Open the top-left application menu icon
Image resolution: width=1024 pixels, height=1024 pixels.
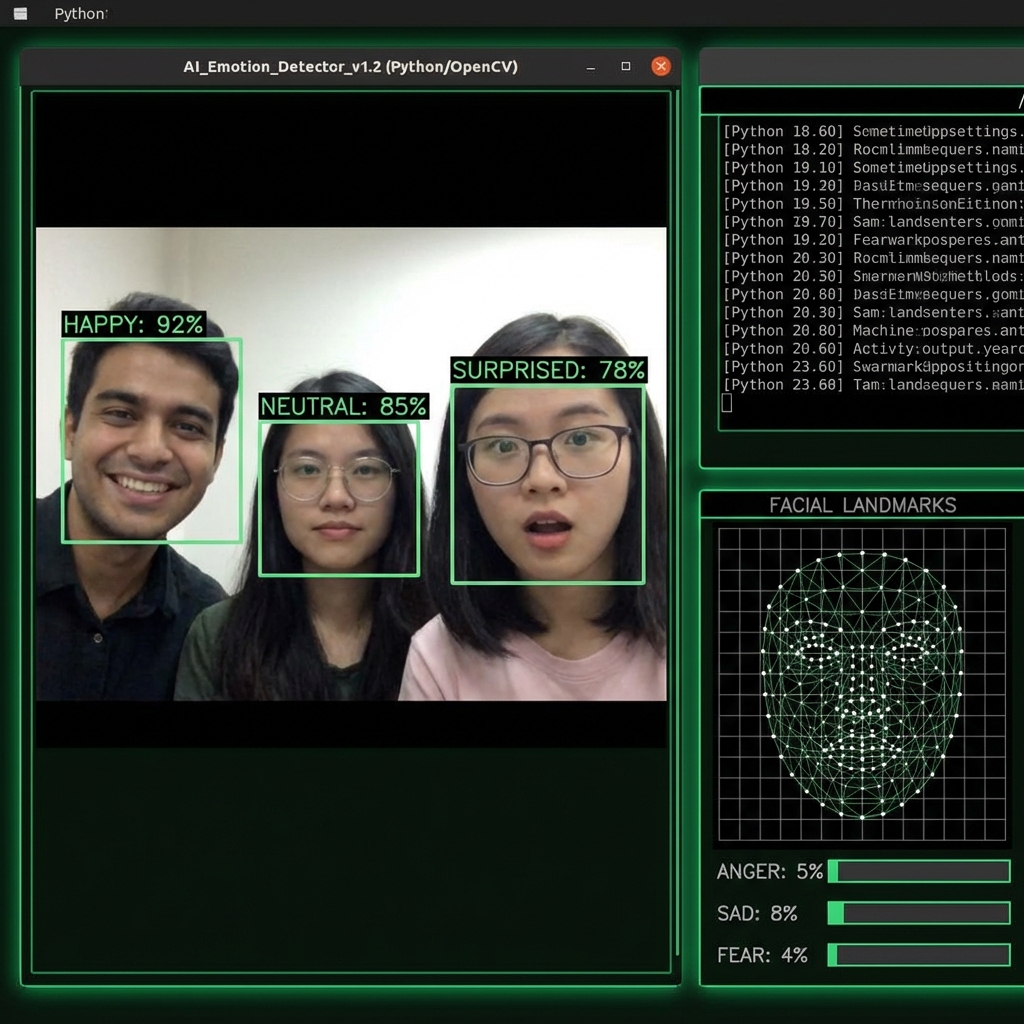pyautogui.click(x=20, y=14)
